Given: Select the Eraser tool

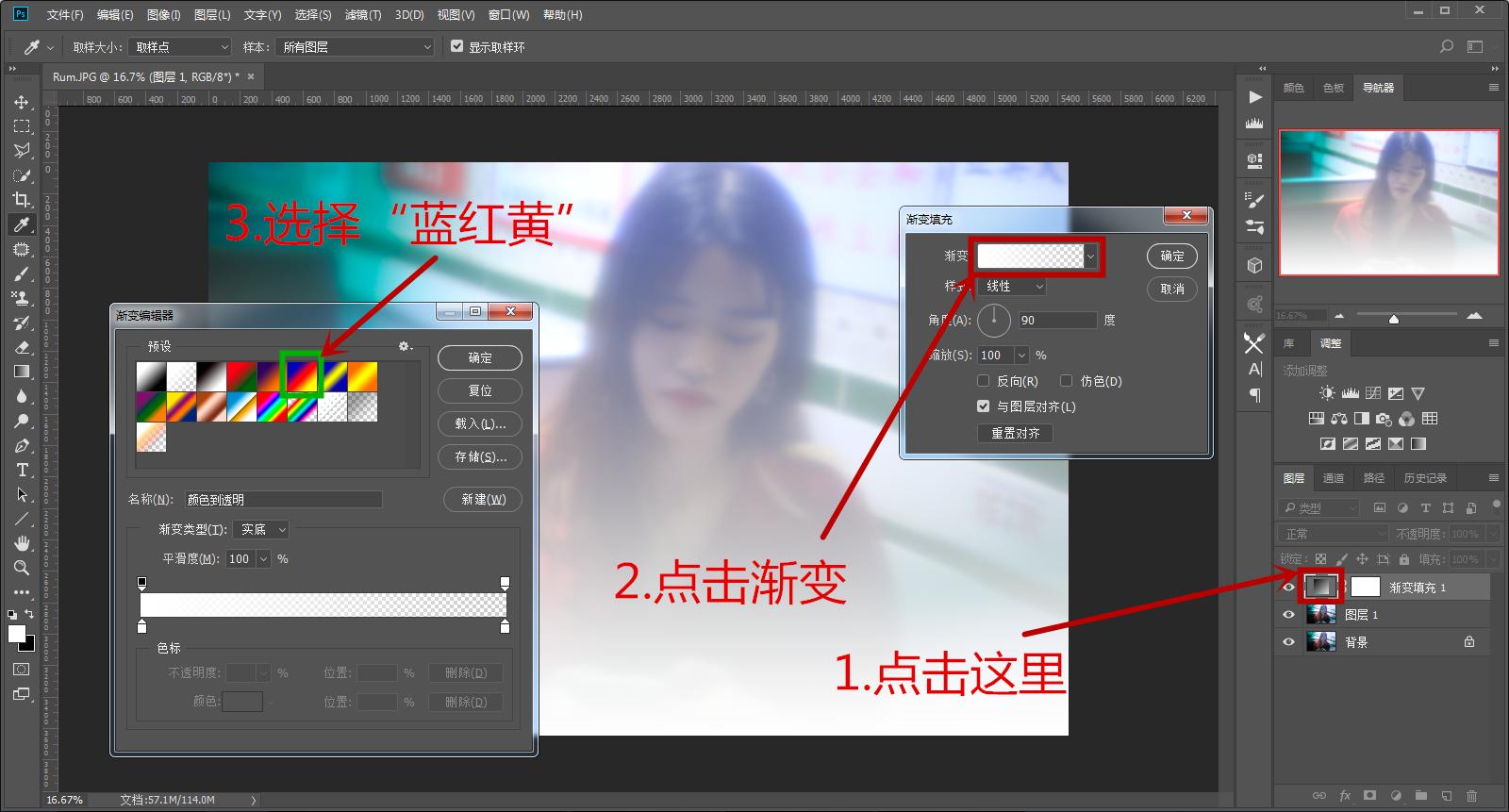Looking at the screenshot, I should tap(21, 347).
